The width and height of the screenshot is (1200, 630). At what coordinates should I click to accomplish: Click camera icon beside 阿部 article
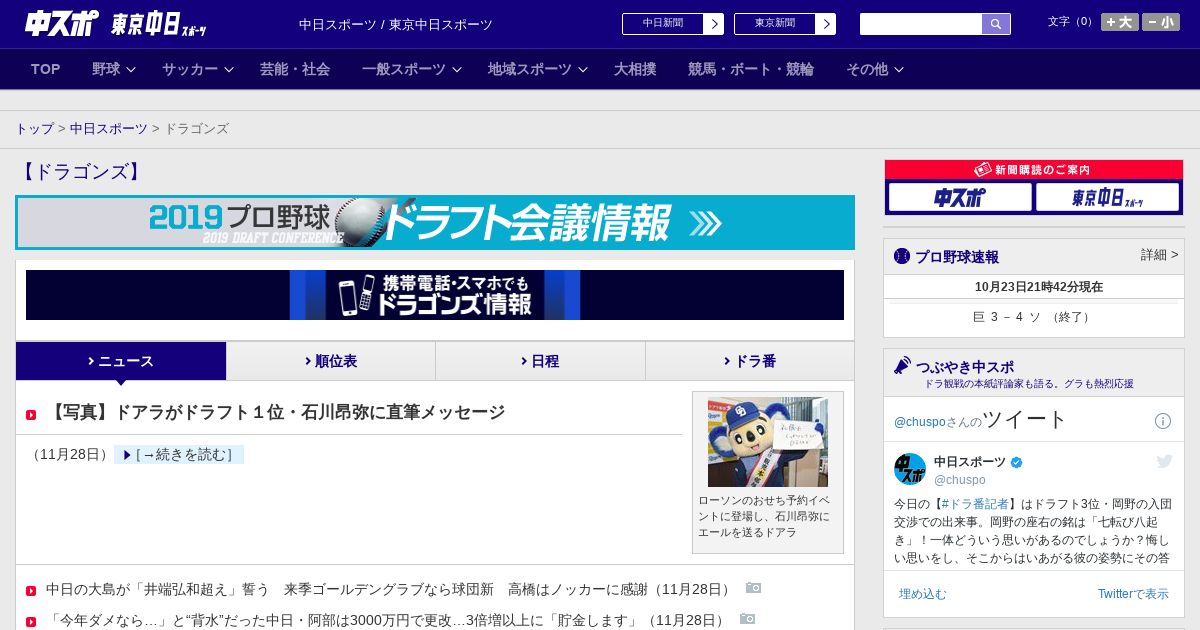[747, 619]
